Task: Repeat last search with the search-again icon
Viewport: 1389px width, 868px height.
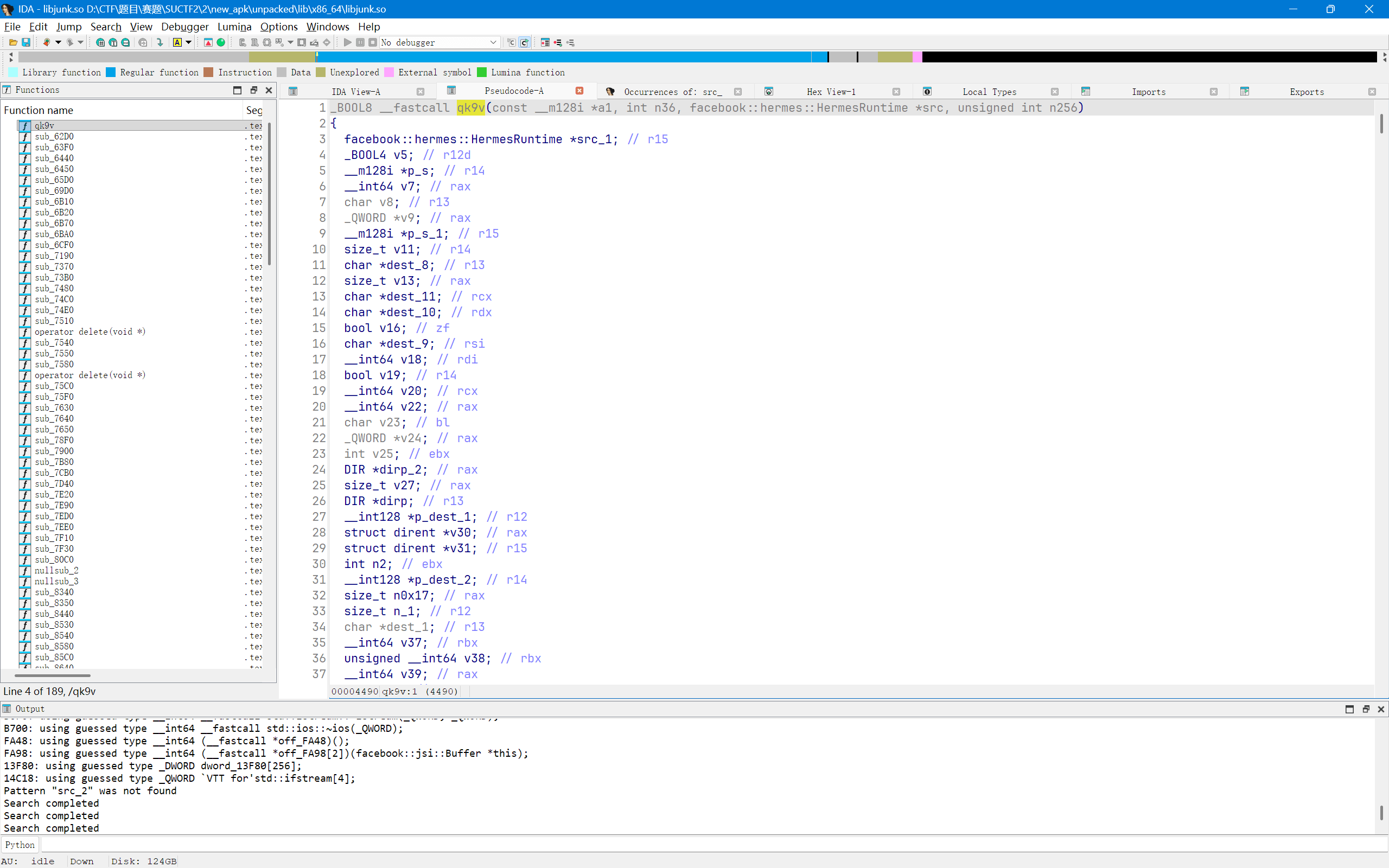Action: pyautogui.click(x=142, y=42)
